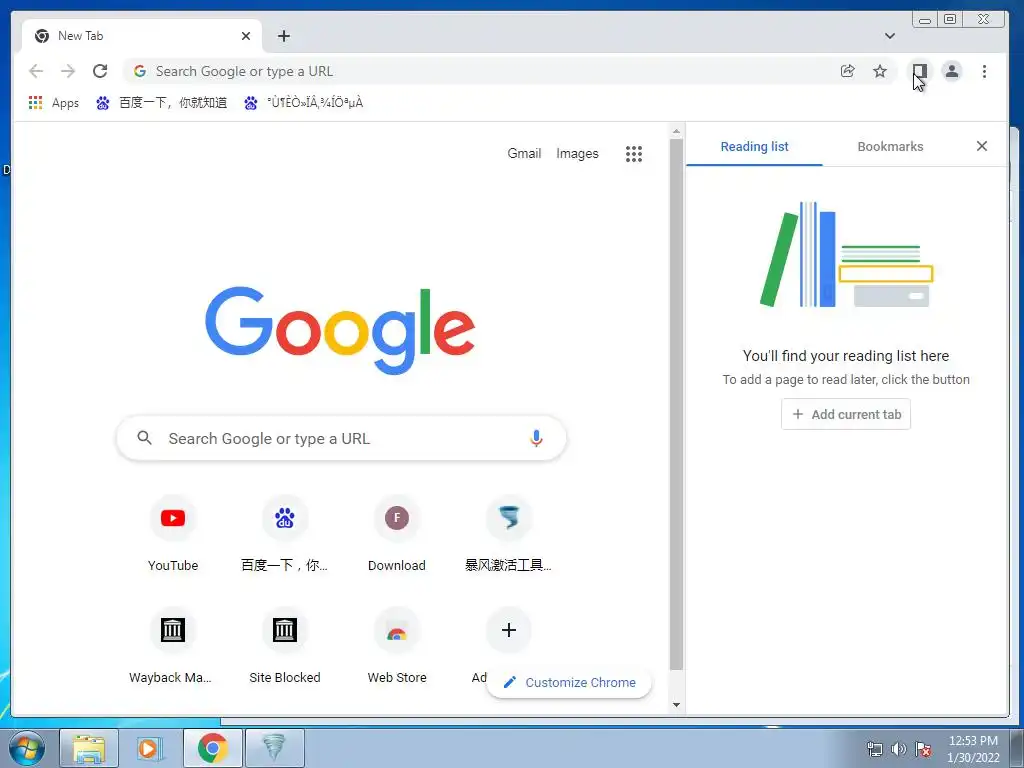This screenshot has width=1024, height=768.
Task: Open a new tab with plus button
Action: click(283, 36)
